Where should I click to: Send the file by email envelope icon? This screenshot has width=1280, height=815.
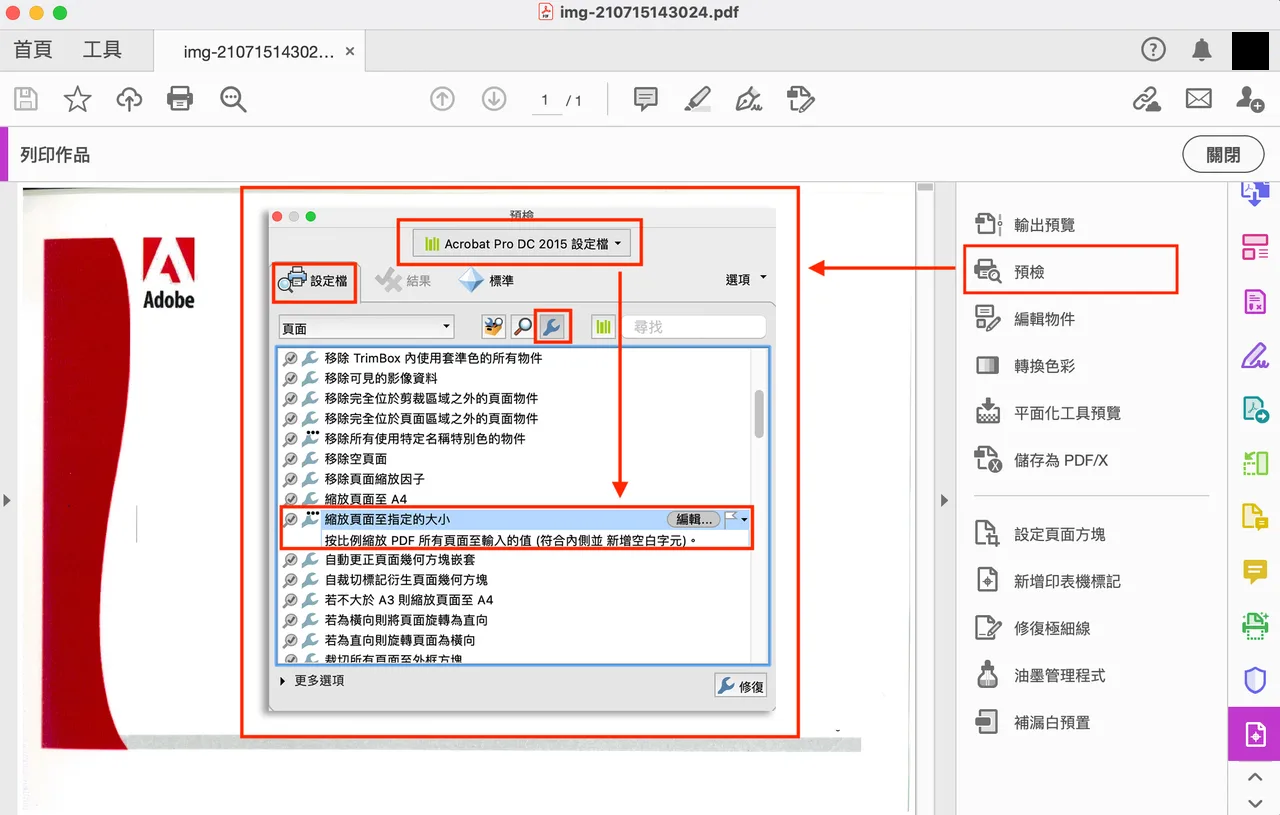[x=1198, y=99]
